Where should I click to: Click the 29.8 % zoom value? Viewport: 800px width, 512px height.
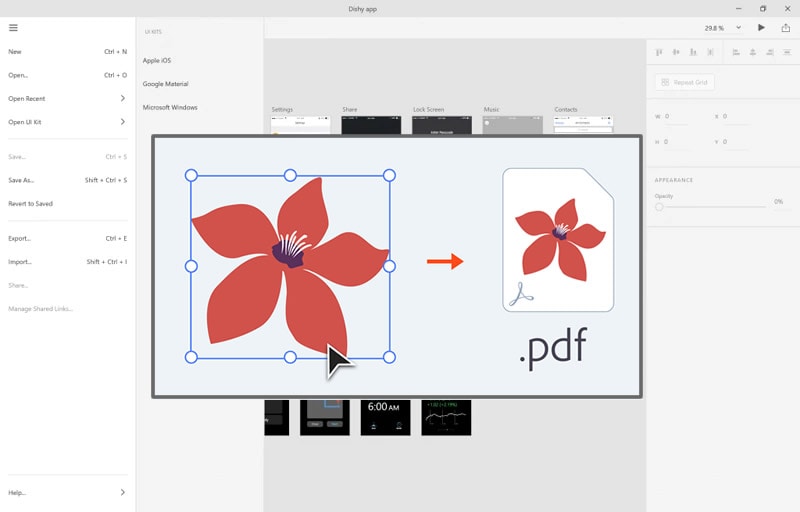click(714, 28)
